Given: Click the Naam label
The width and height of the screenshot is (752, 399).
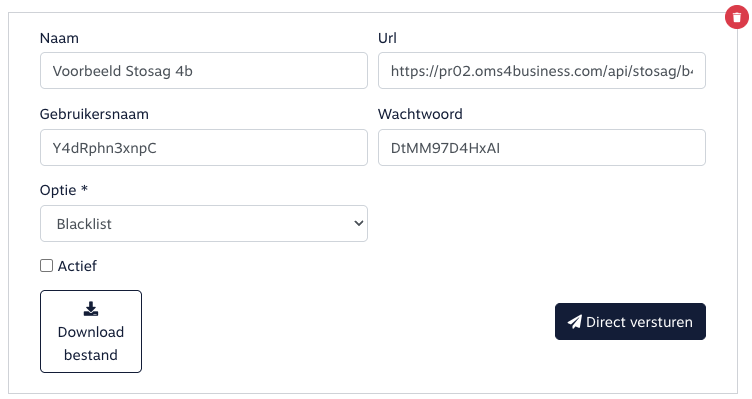Looking at the screenshot, I should click(59, 38).
